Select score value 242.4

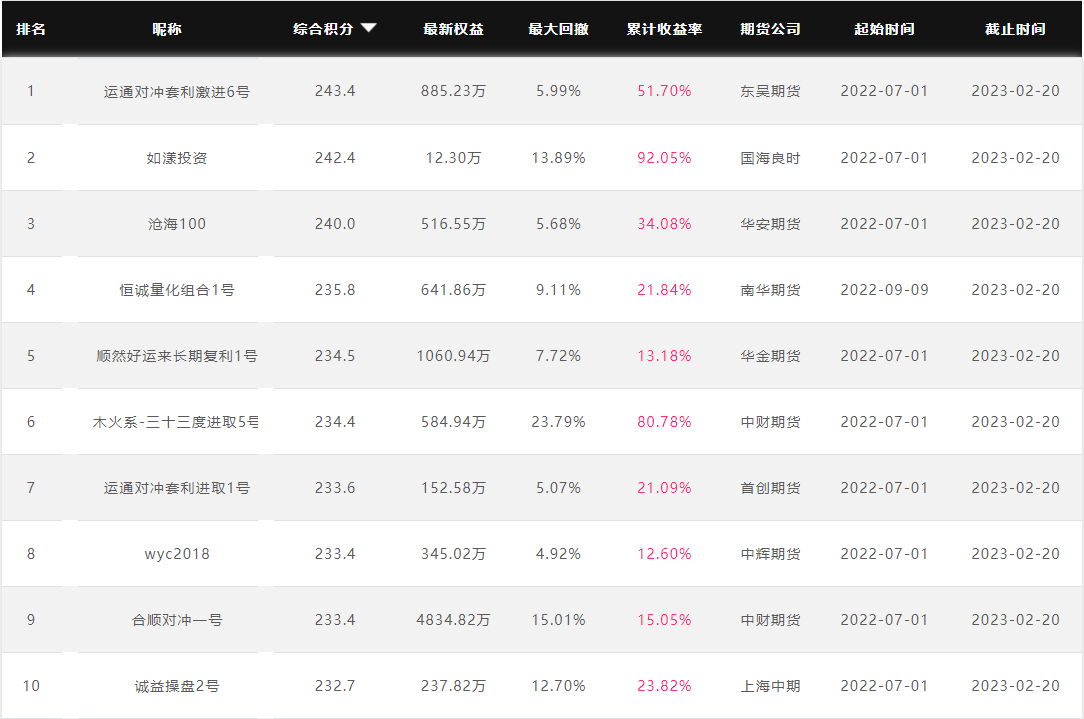(335, 158)
